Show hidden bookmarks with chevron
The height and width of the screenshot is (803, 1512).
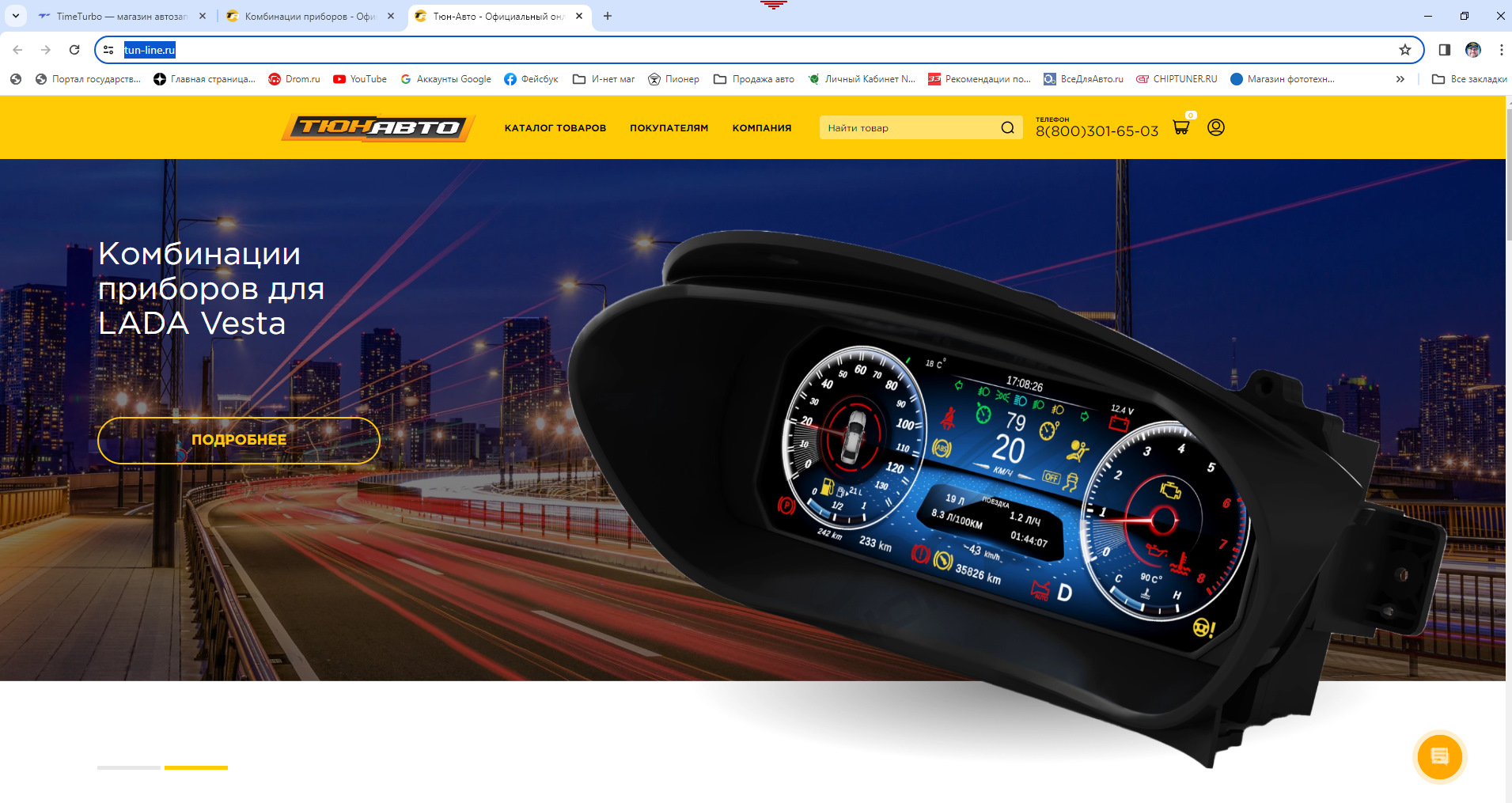click(x=1400, y=79)
